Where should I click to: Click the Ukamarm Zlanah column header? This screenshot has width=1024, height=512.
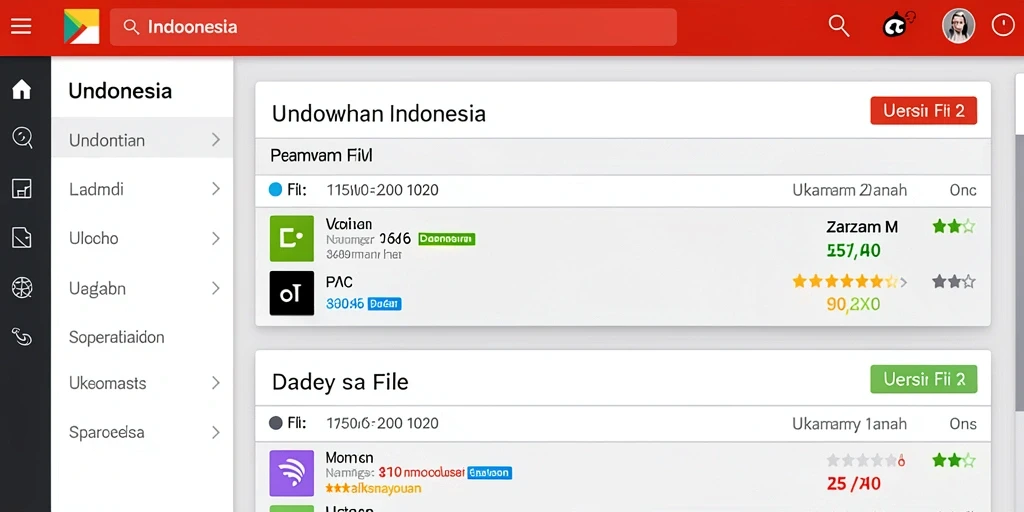[849, 190]
